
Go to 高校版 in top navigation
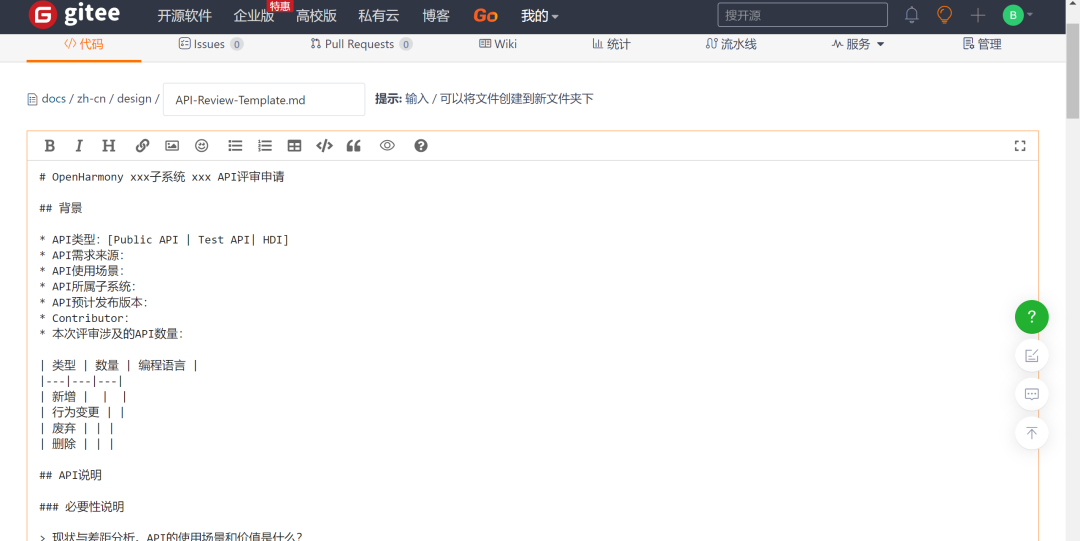click(316, 16)
